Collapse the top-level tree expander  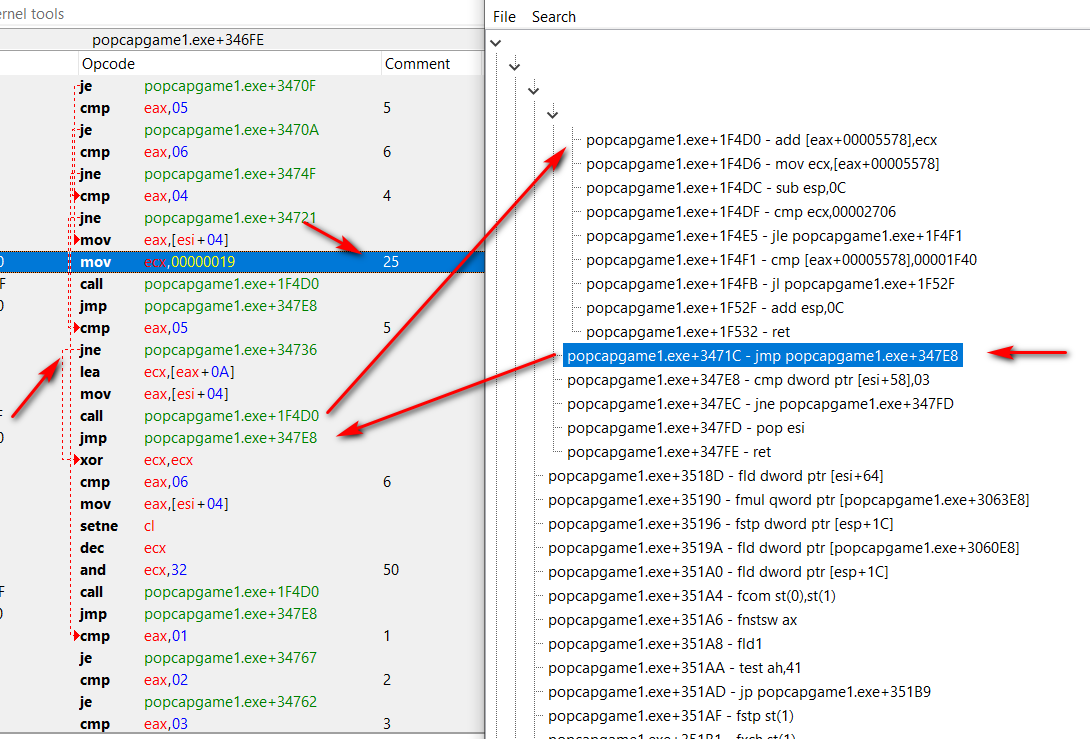pos(496,43)
